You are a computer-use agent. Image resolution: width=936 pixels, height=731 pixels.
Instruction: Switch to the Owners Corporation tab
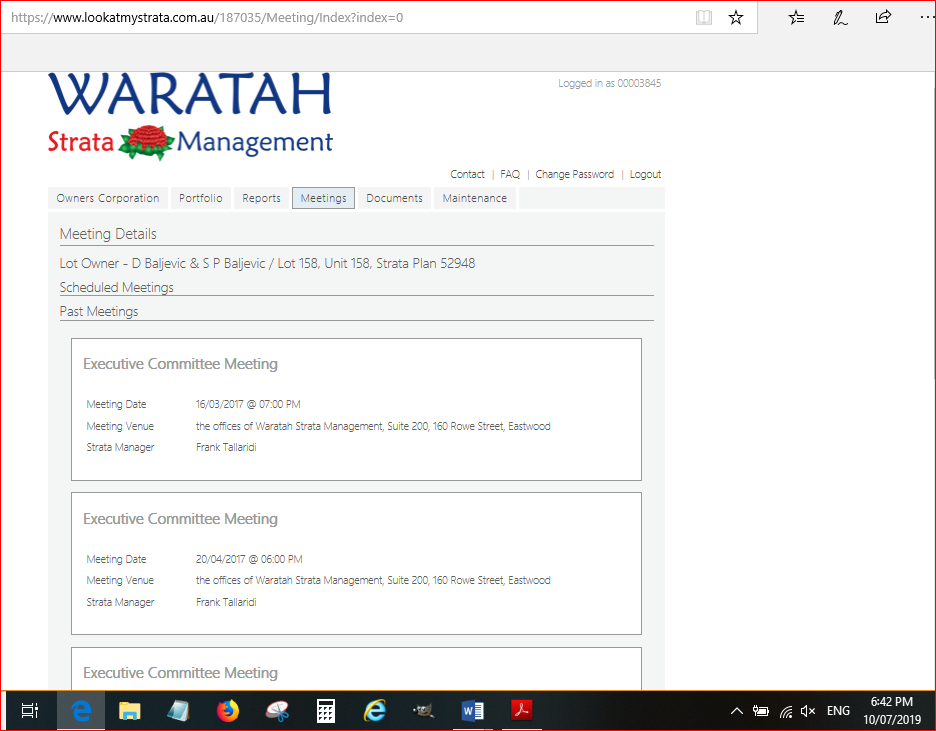[108, 198]
